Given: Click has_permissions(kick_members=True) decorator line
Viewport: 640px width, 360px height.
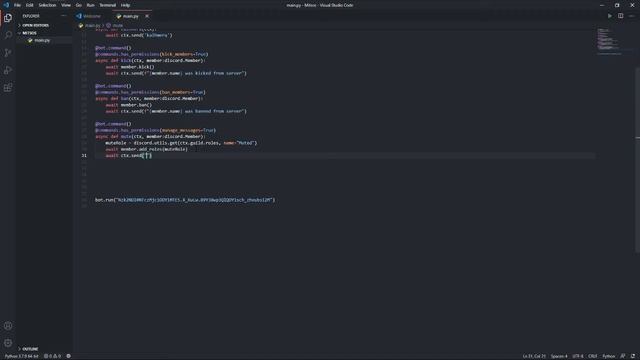Looking at the screenshot, I should [x=151, y=54].
